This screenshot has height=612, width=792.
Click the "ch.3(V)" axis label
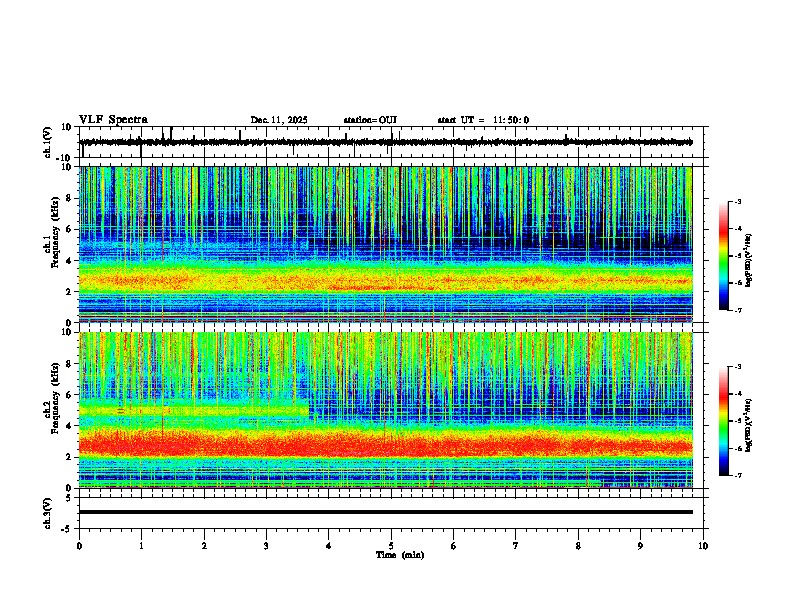point(48,513)
